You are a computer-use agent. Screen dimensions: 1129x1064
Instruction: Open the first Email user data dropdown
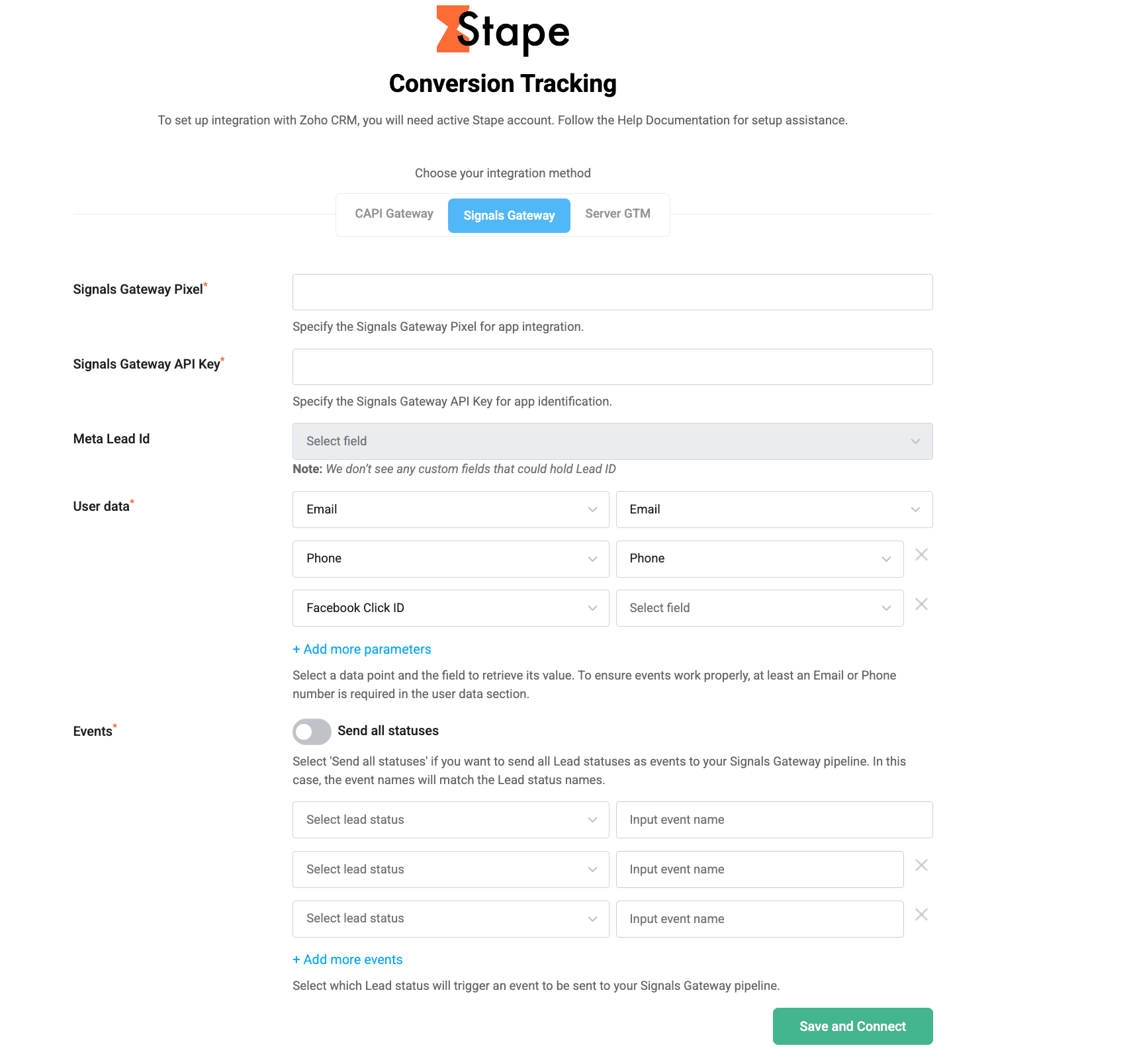[x=450, y=510]
